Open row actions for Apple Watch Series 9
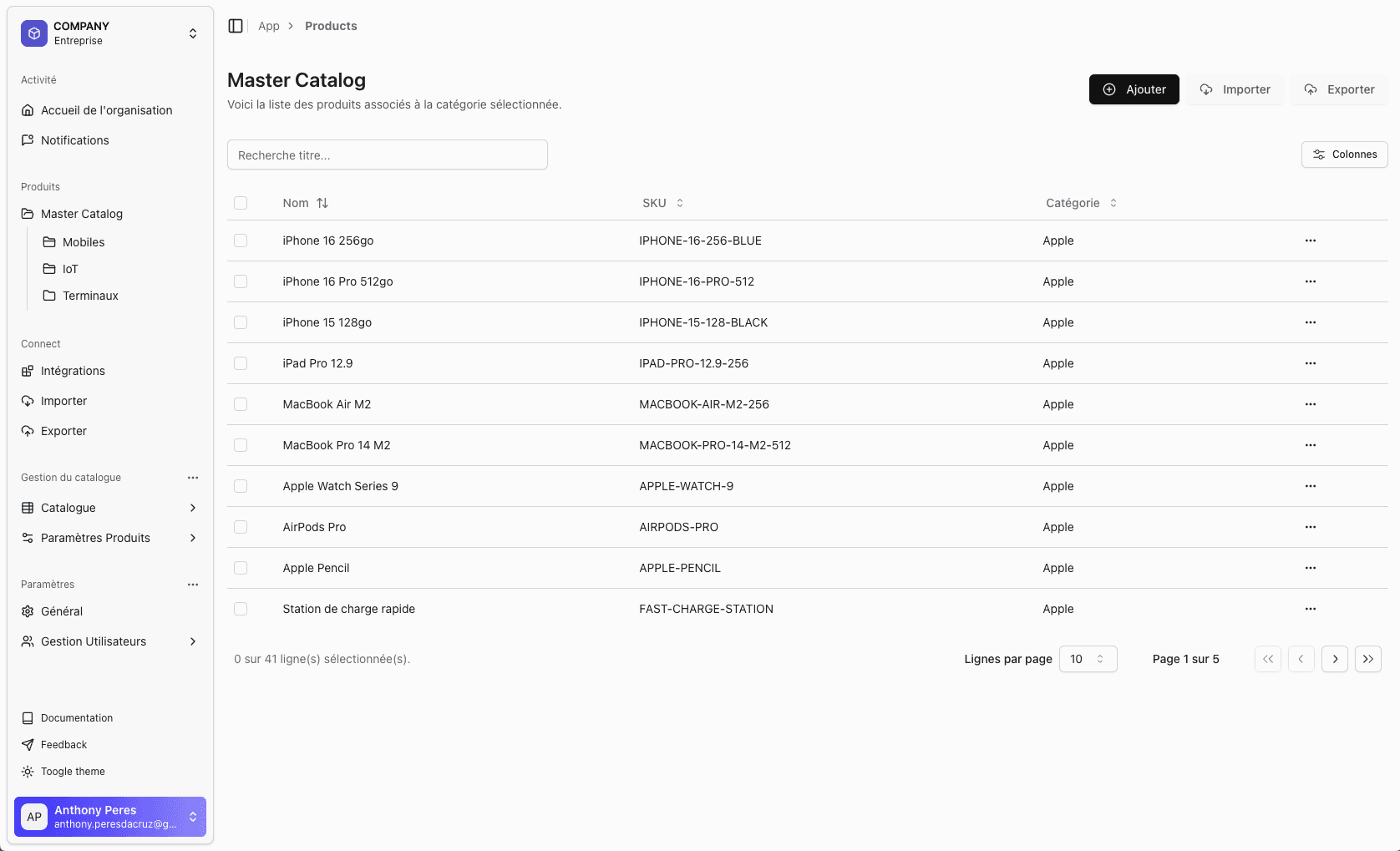 point(1311,486)
